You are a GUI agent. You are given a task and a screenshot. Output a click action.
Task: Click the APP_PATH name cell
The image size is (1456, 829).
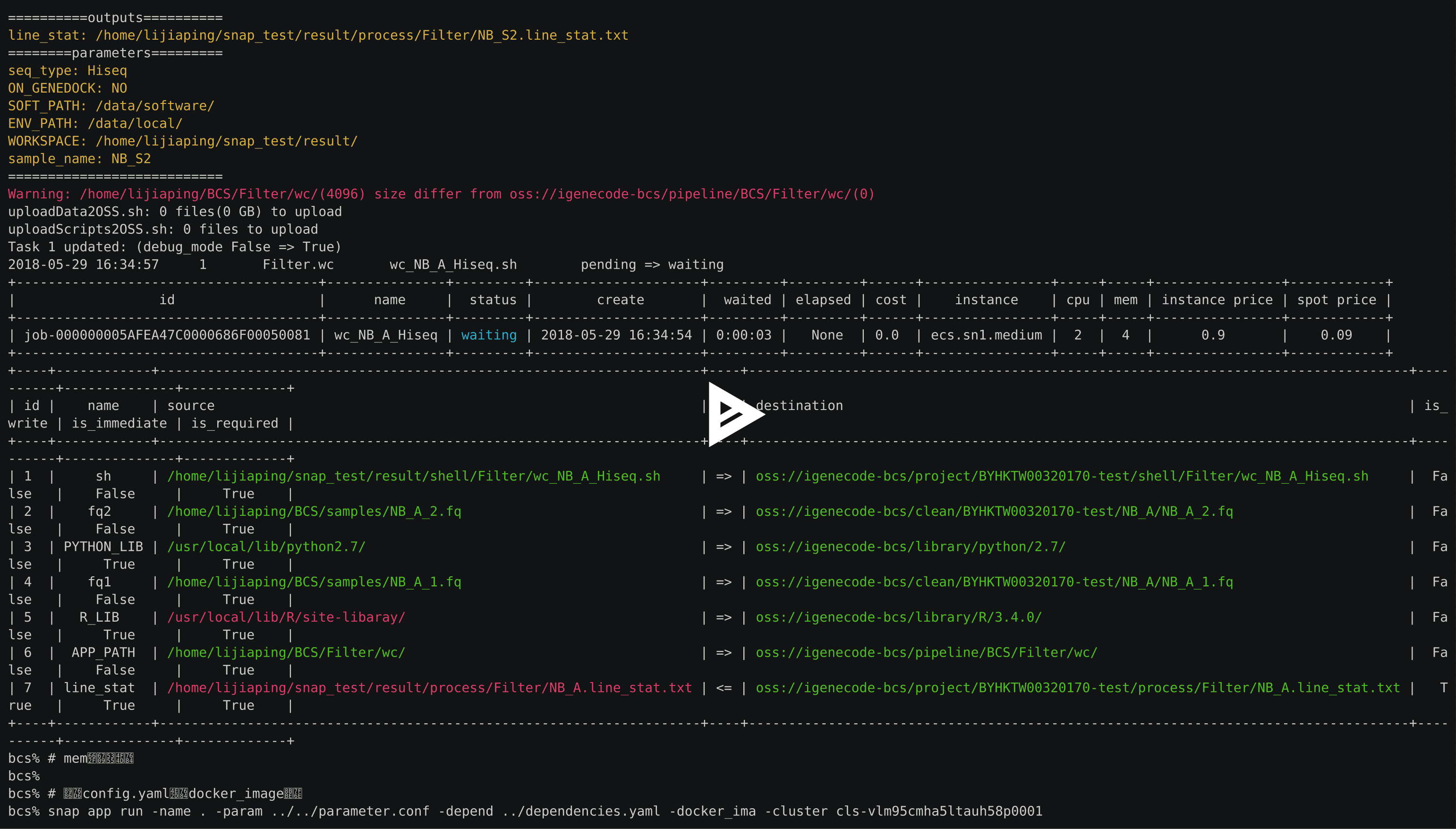point(103,653)
